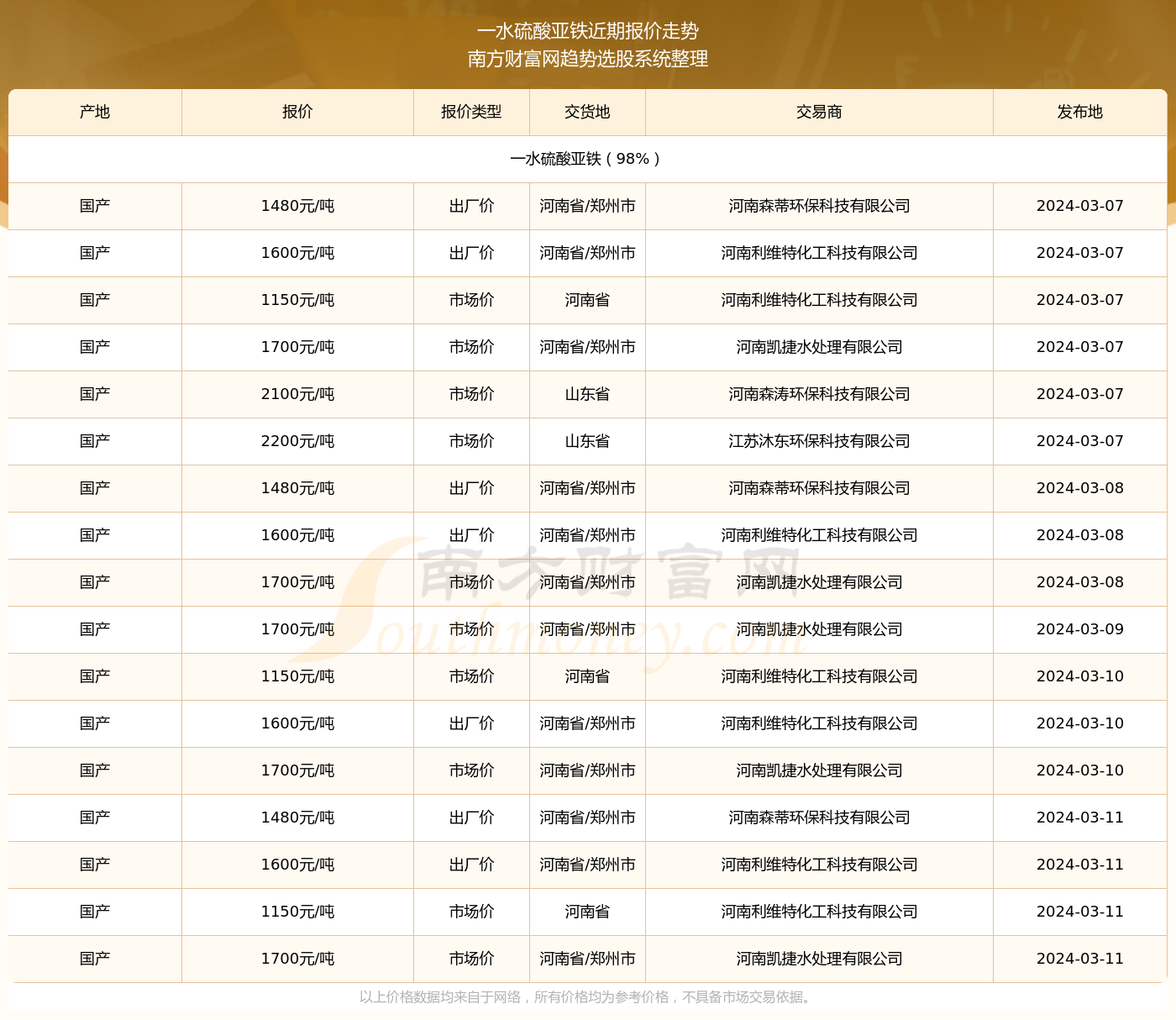
Task: Select the 2200元/吨 price cell
Action: (297, 441)
